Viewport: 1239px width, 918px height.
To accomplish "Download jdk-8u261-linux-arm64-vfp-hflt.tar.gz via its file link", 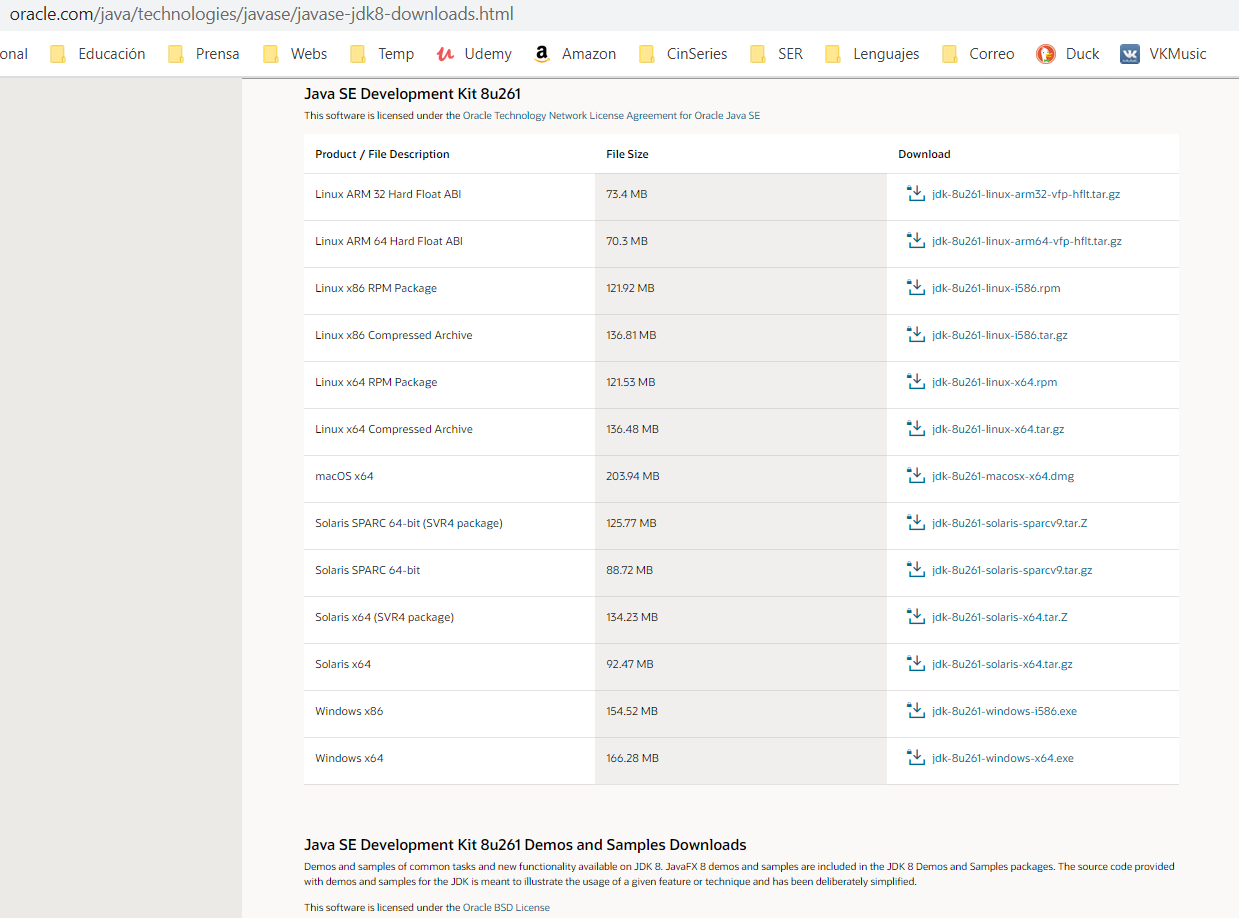I will 1027,240.
